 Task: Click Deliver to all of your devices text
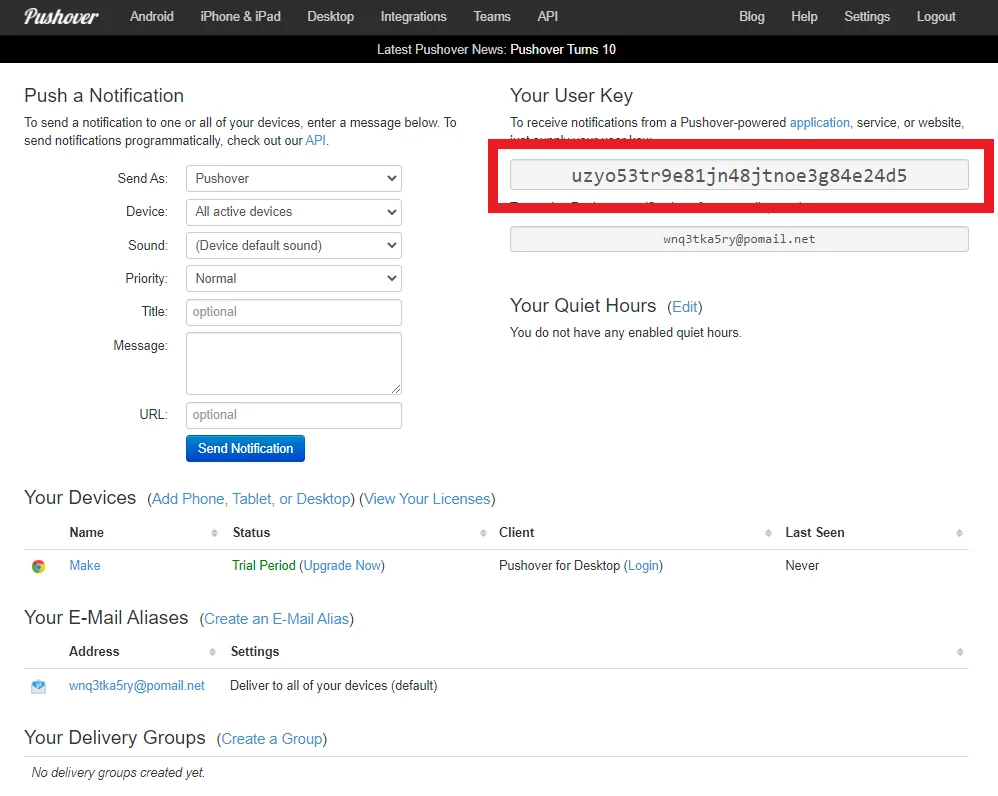click(x=334, y=686)
